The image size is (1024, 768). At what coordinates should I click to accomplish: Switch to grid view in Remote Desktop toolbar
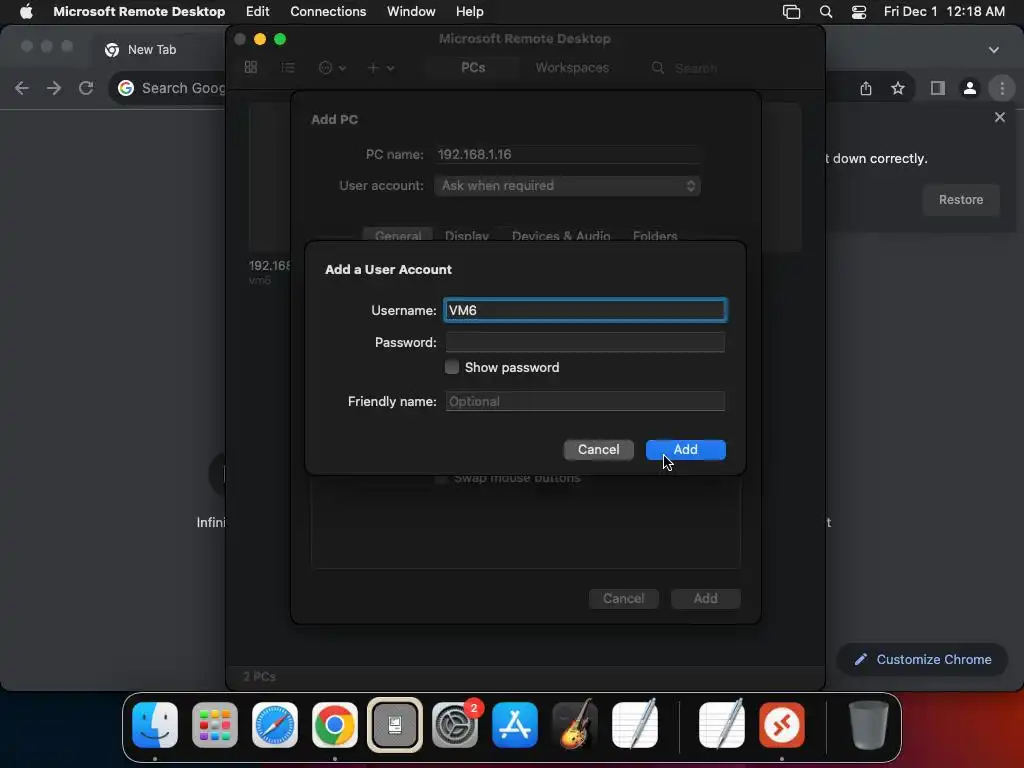[x=251, y=67]
